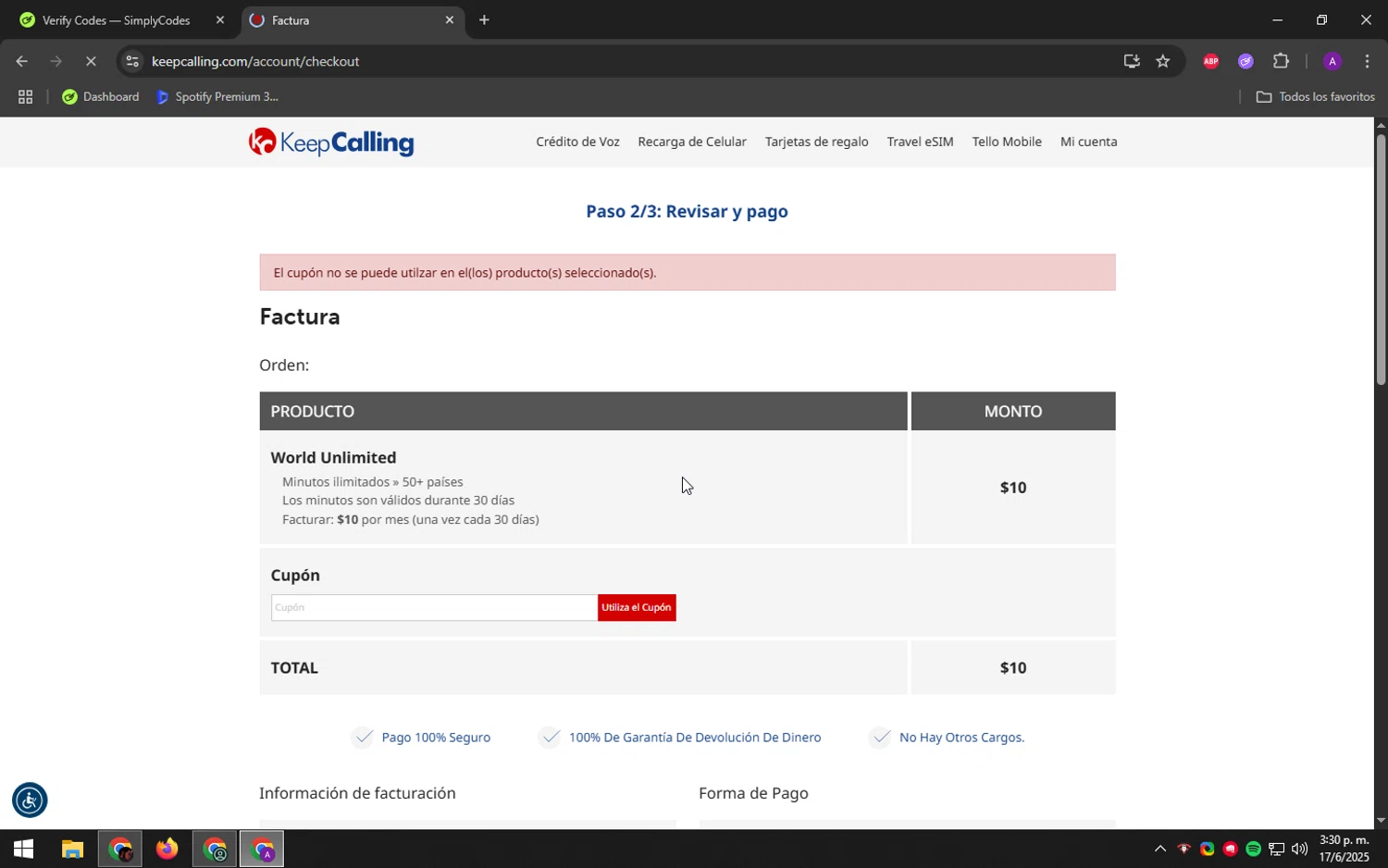The height and width of the screenshot is (868, 1388).
Task: Click the page vertical scrollbar
Action: pos(1381,259)
